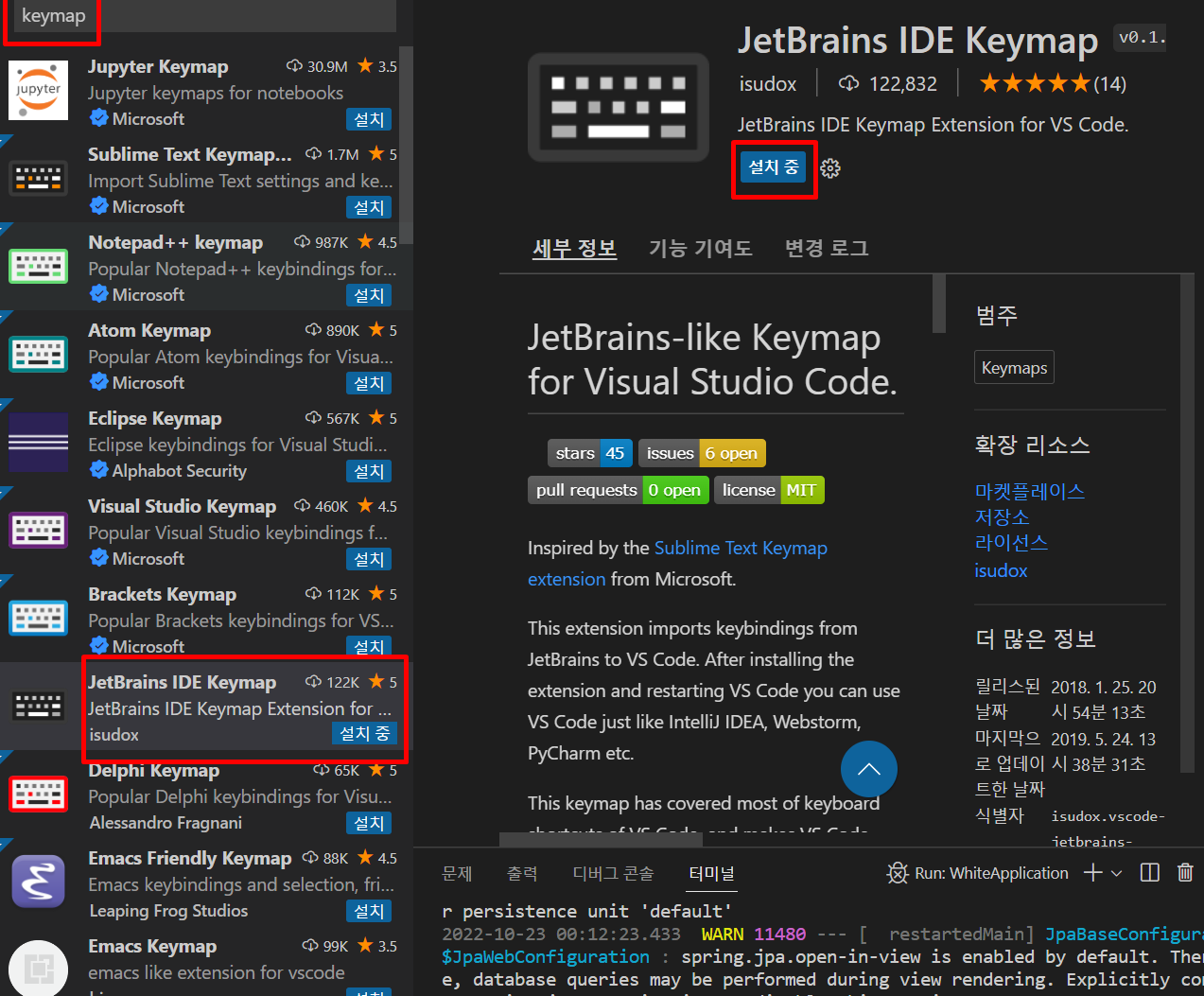Install the Delphi Keymap extension

[369, 824]
